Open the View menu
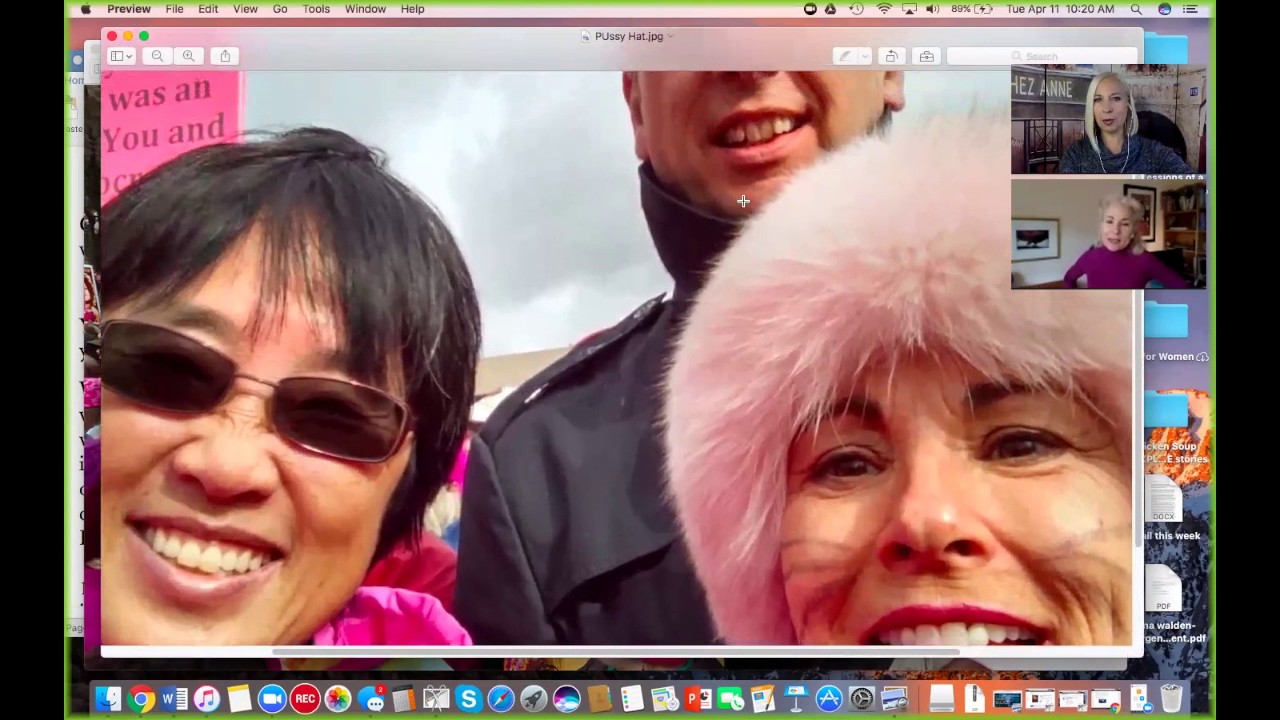Screen dimensions: 1280x720 (x=245, y=9)
